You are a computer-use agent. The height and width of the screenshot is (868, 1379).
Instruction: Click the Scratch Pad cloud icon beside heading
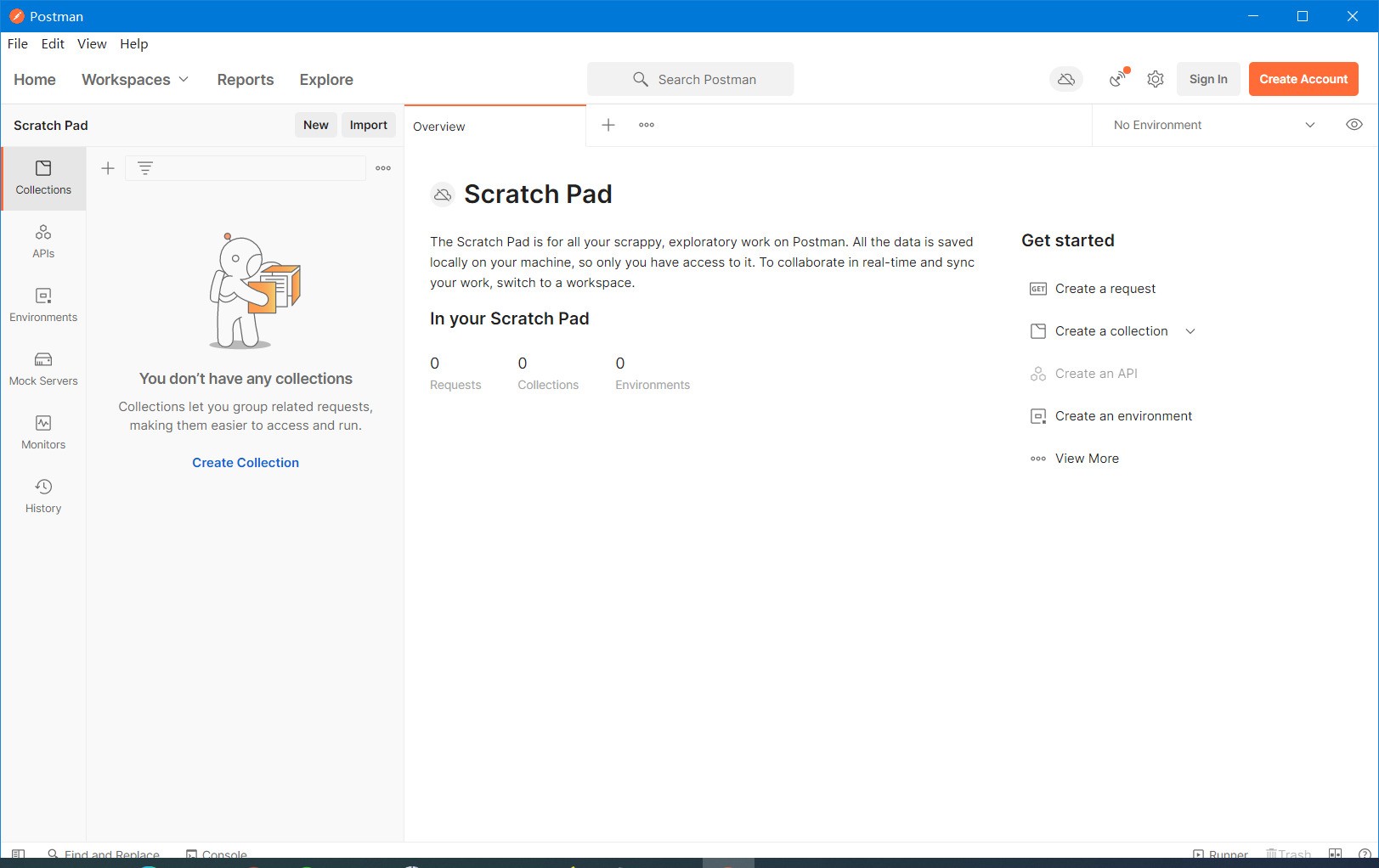coord(443,194)
